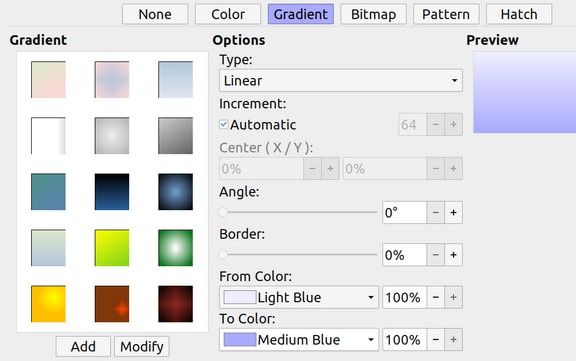The height and width of the screenshot is (361, 576).
Task: Choose the teal blue gradient swatch
Action: [x=48, y=192]
